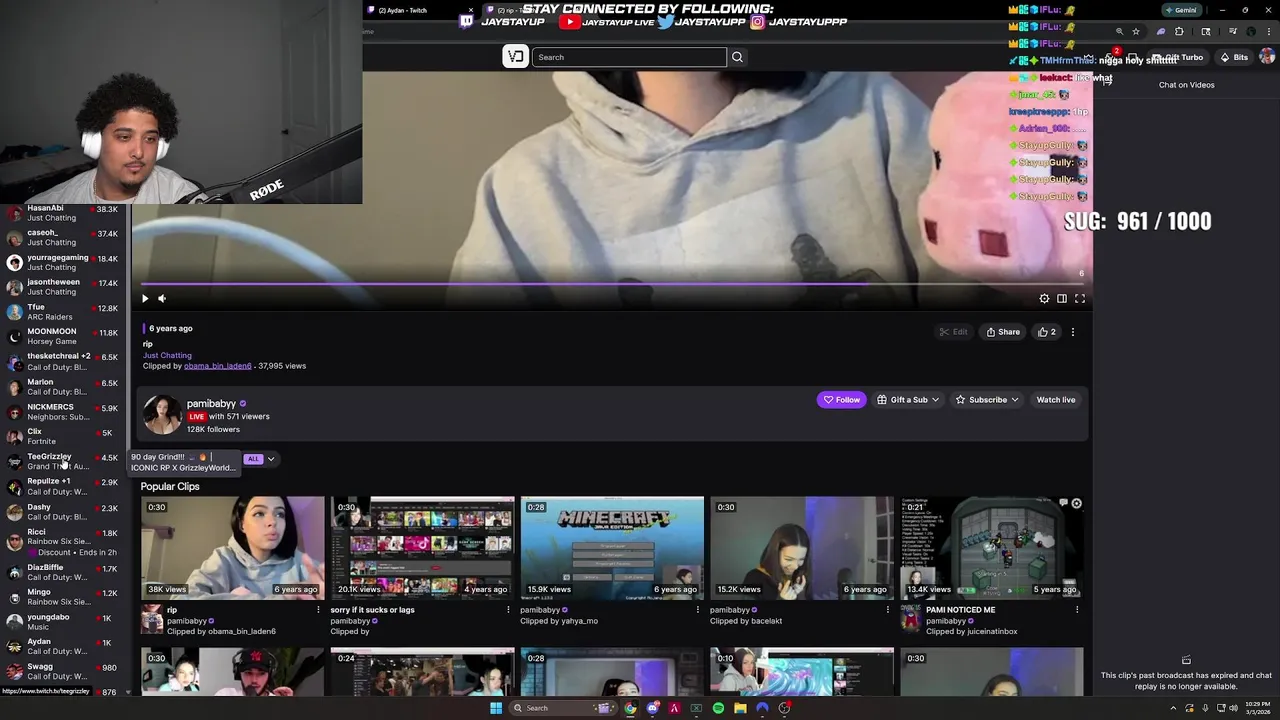Open DiazBiffle channel in sidebar

(63, 572)
